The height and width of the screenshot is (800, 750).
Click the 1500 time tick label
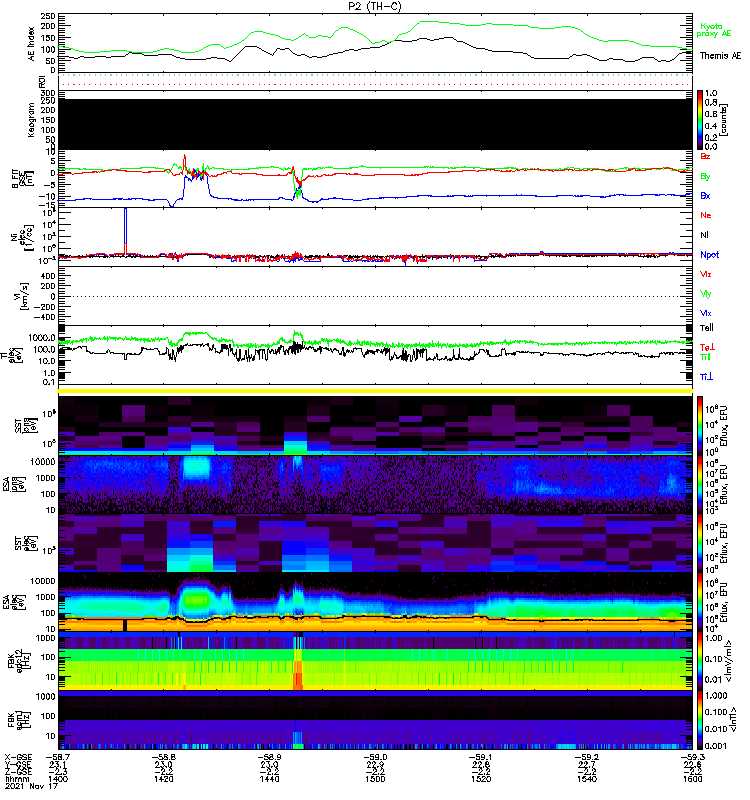(376, 779)
